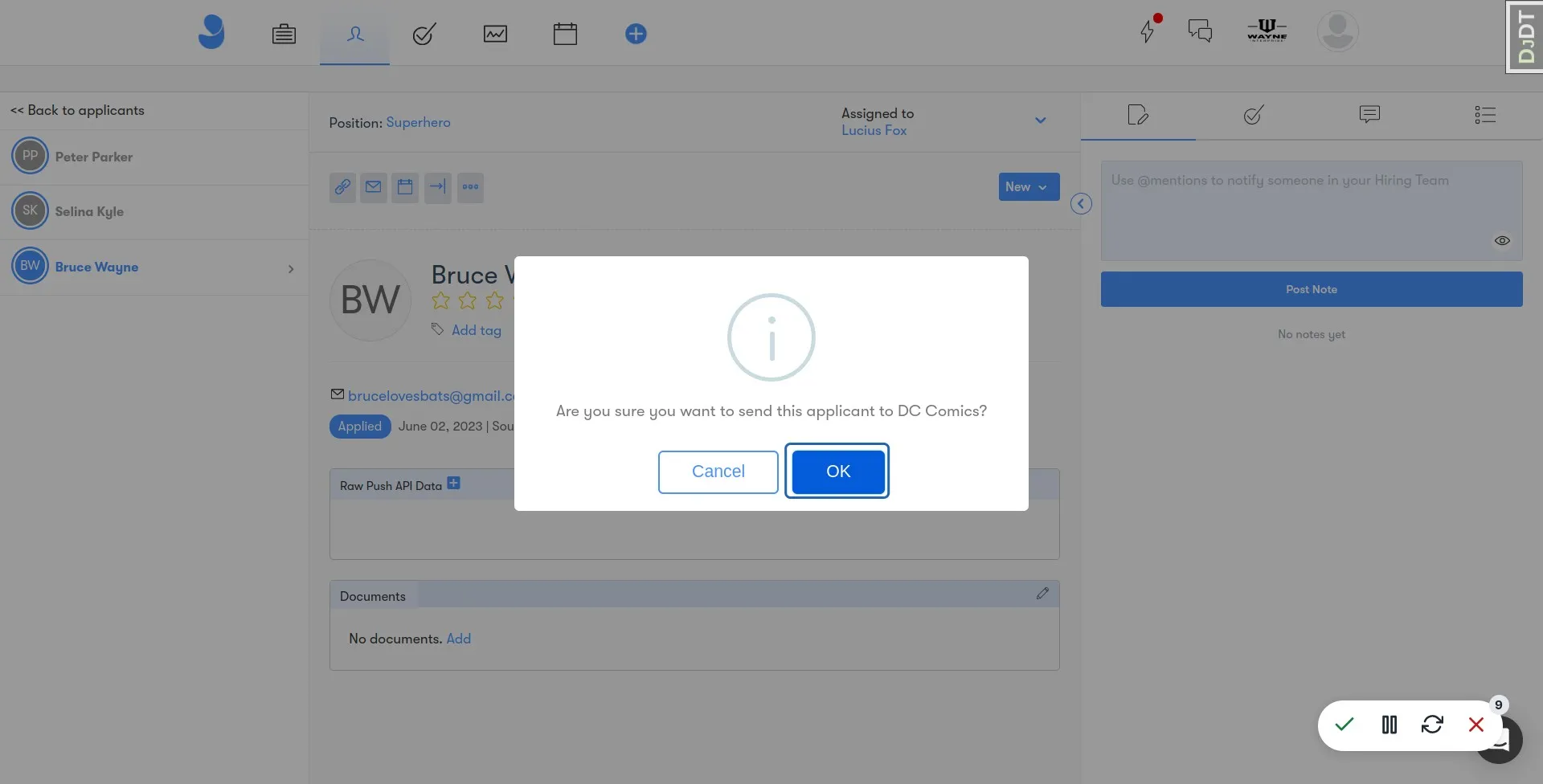Set rating with the third star

(495, 300)
